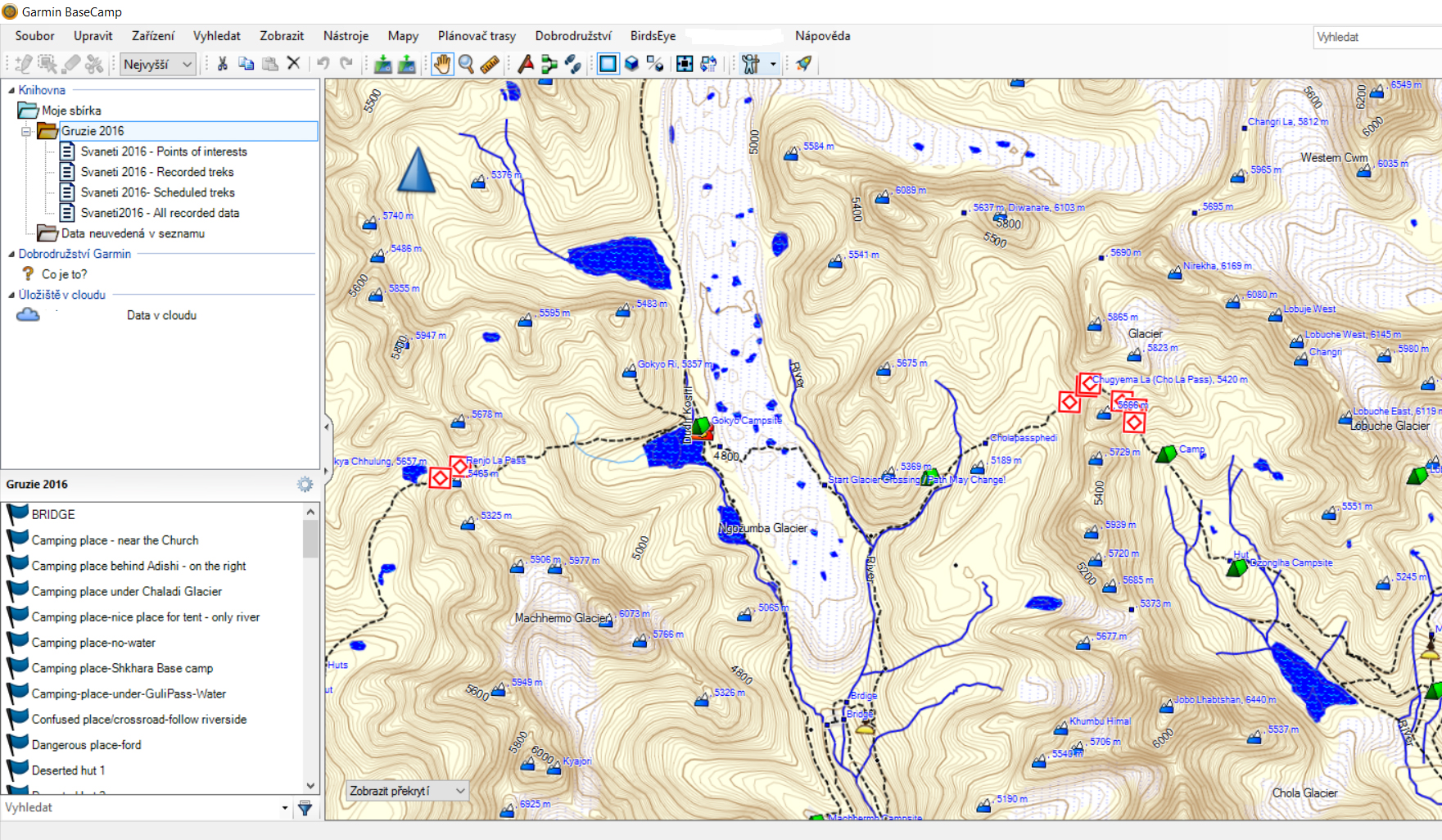Viewport: 1442px width, 840px height.
Task: Click the Delete X icon
Action: pyautogui.click(x=293, y=64)
